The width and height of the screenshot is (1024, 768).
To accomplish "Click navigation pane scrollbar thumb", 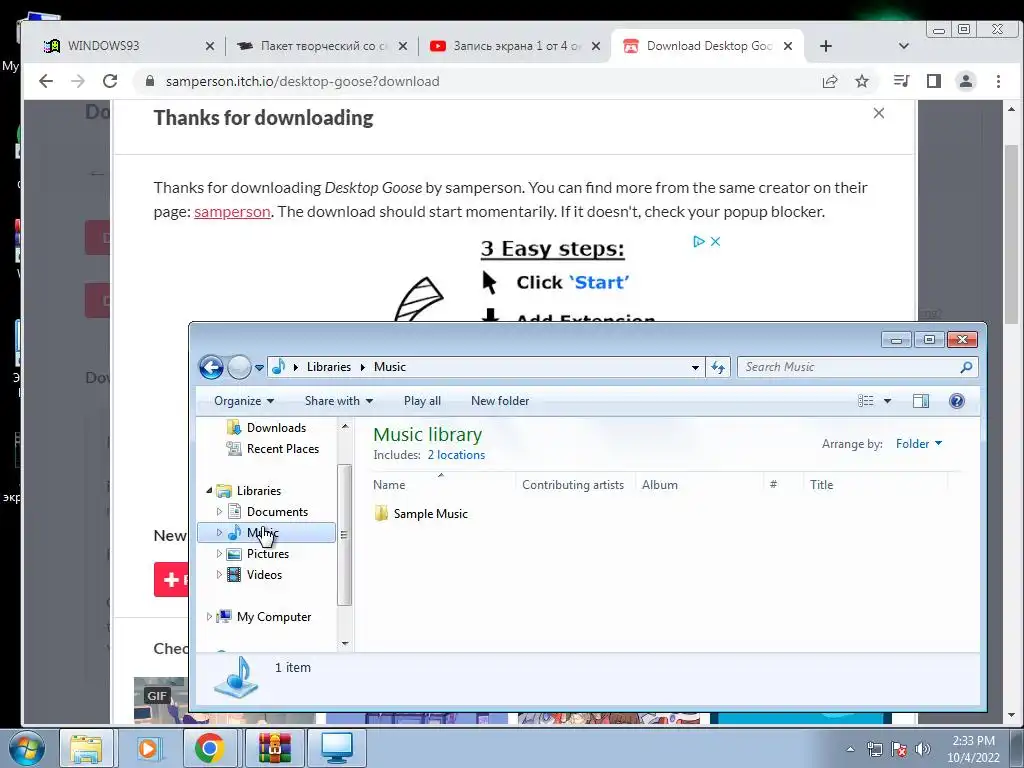I will 344,535.
